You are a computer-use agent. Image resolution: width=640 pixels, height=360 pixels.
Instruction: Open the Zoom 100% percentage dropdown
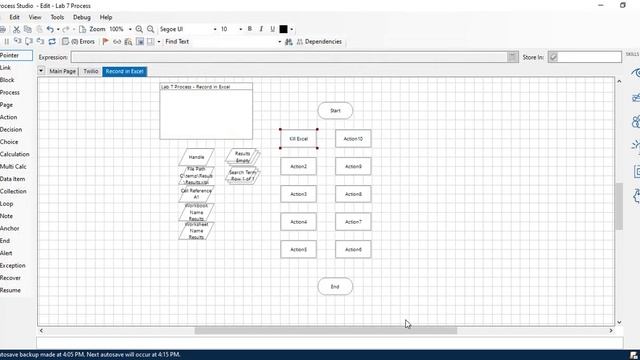(130, 29)
